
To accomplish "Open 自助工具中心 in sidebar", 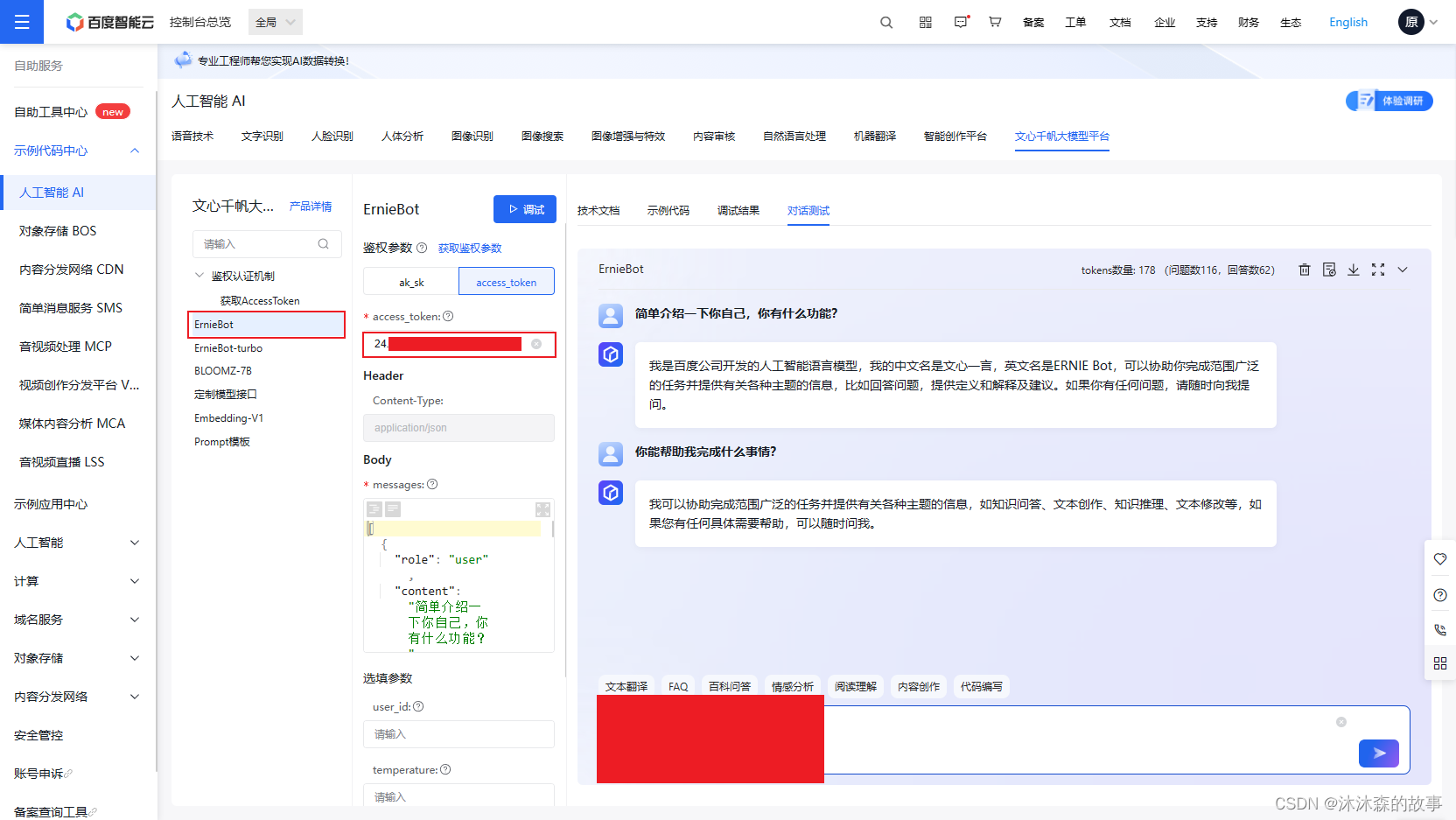I will click(x=51, y=112).
